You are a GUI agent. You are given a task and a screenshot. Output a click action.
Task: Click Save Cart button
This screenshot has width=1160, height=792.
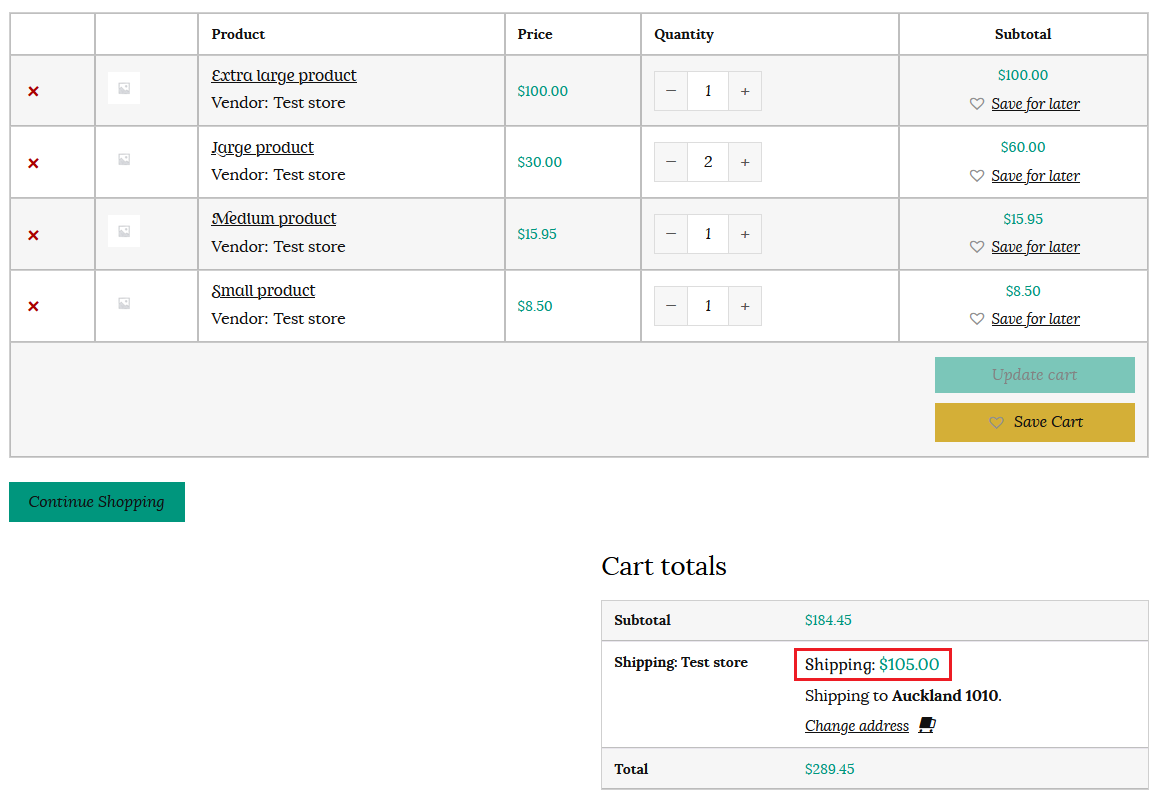pos(1034,422)
